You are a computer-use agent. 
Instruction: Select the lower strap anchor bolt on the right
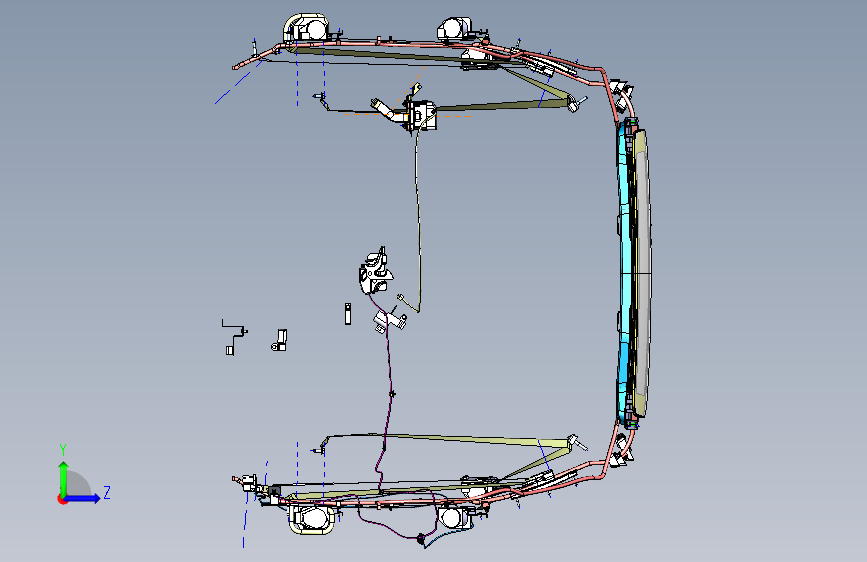point(577,442)
